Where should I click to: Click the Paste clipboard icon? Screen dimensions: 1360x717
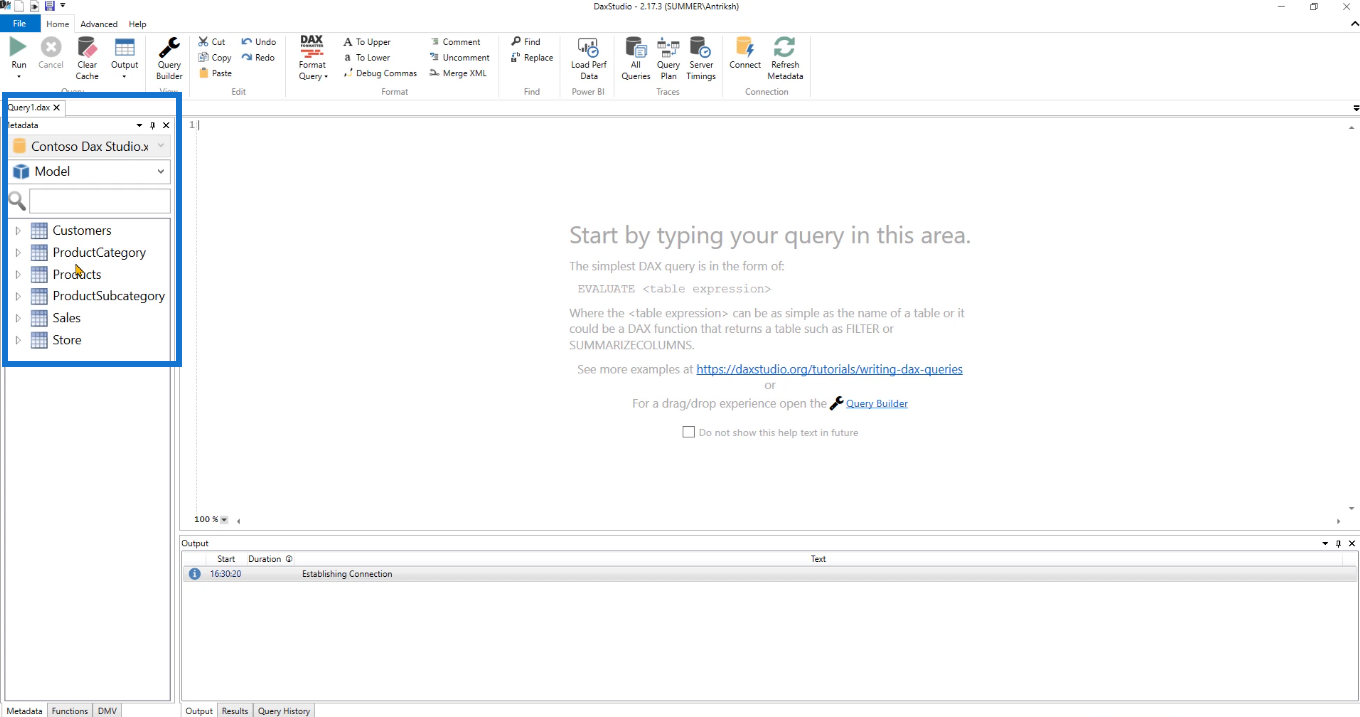coord(215,73)
